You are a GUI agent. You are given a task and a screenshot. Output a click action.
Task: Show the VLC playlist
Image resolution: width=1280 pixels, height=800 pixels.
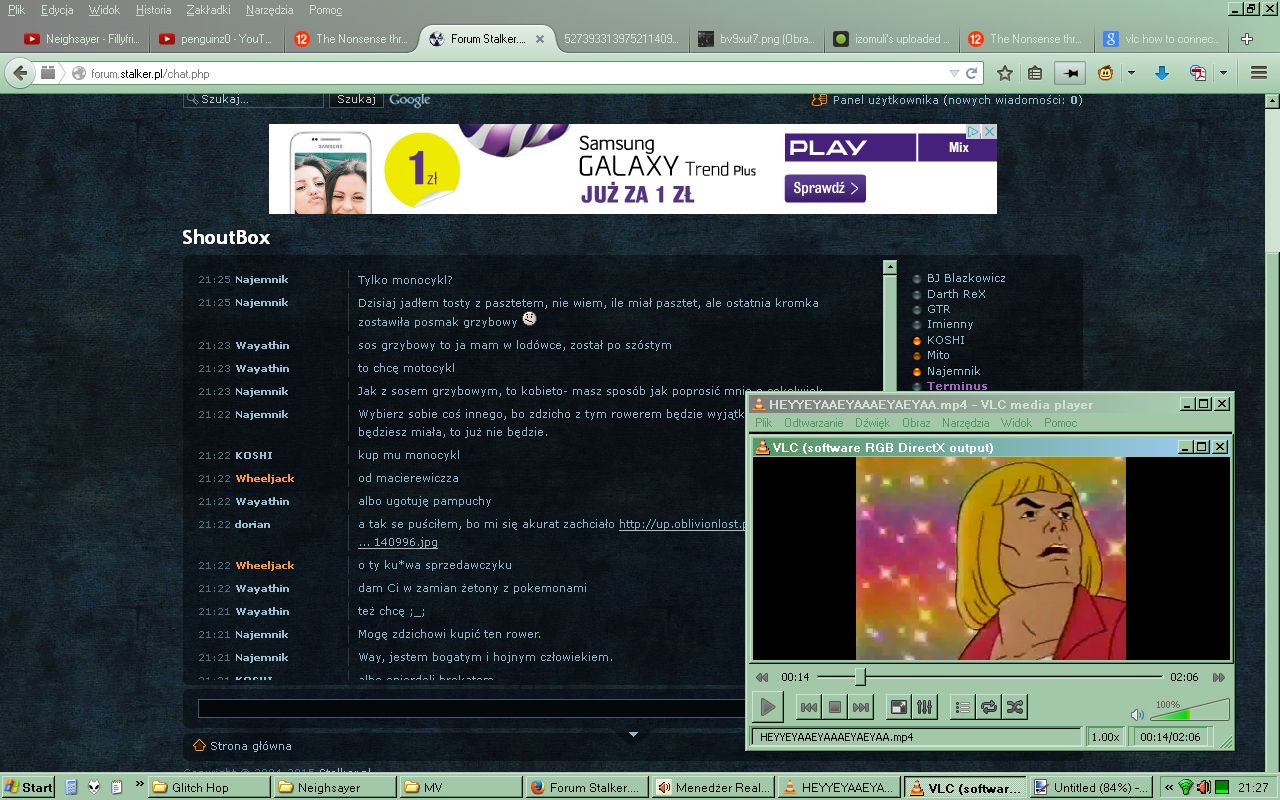tap(962, 707)
